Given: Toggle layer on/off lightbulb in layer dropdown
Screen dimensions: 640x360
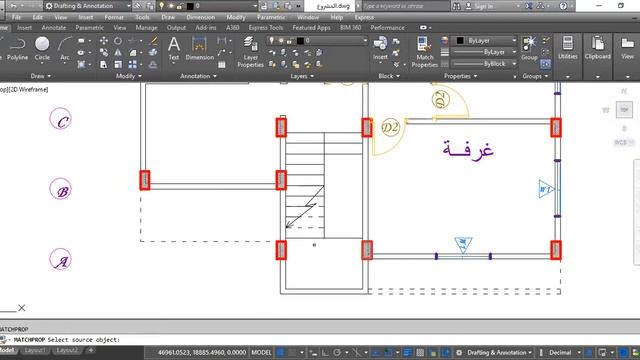Looking at the screenshot, I should (x=271, y=40).
